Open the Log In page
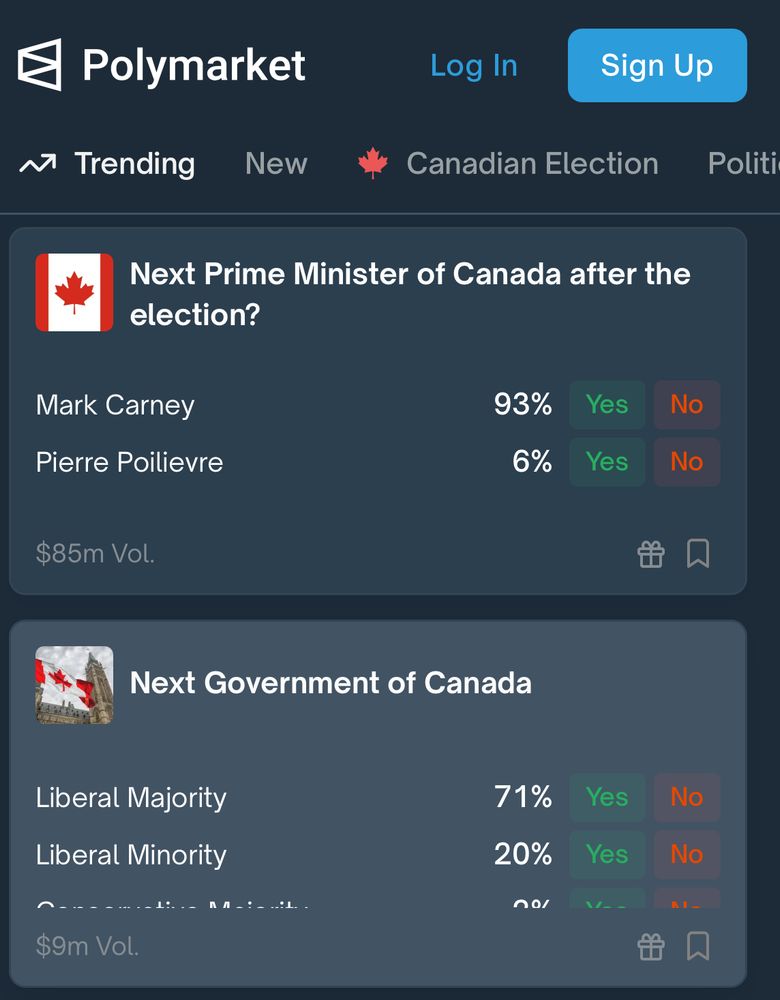Image resolution: width=780 pixels, height=1000 pixels. click(x=474, y=65)
